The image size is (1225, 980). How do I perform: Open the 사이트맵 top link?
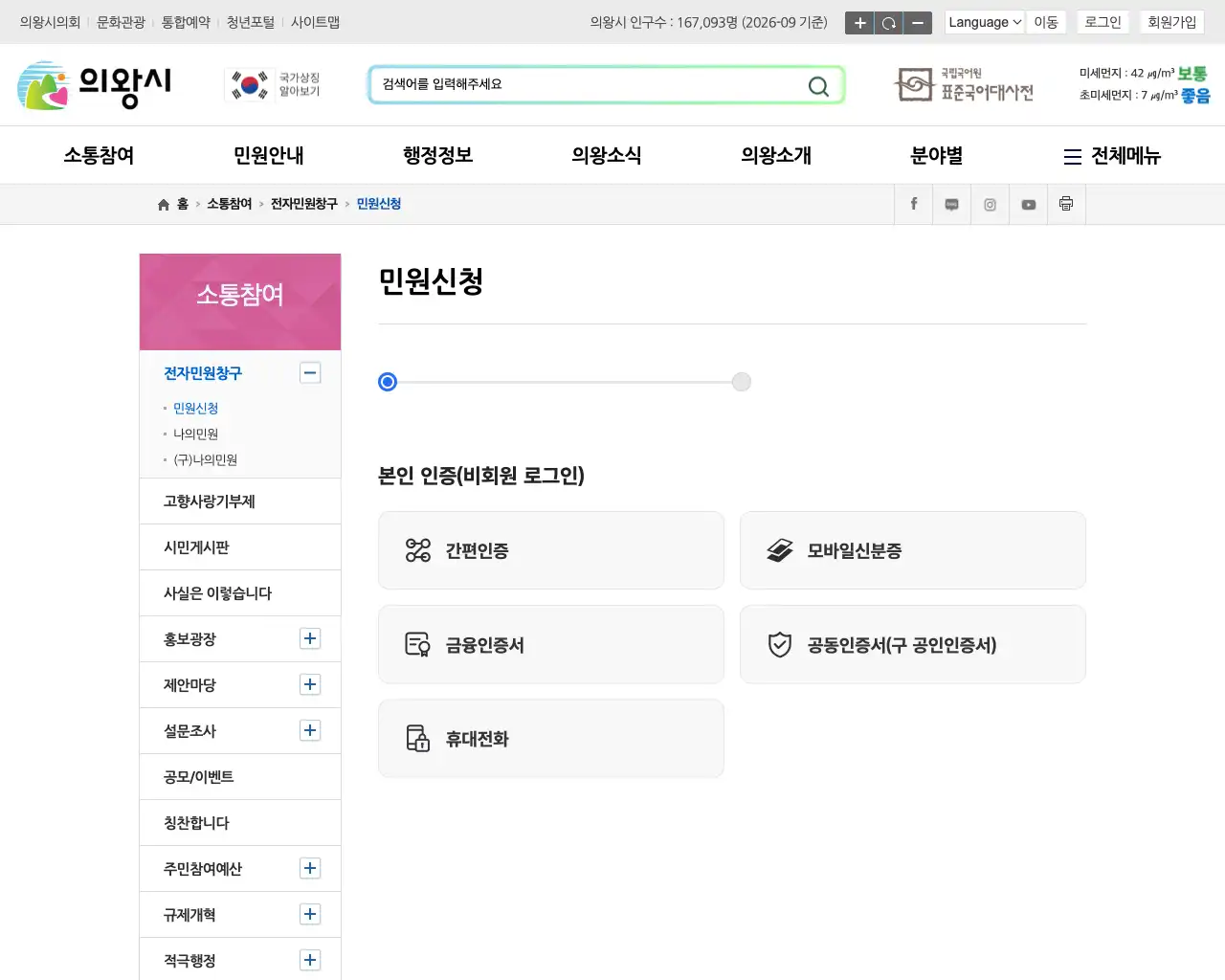click(x=316, y=22)
